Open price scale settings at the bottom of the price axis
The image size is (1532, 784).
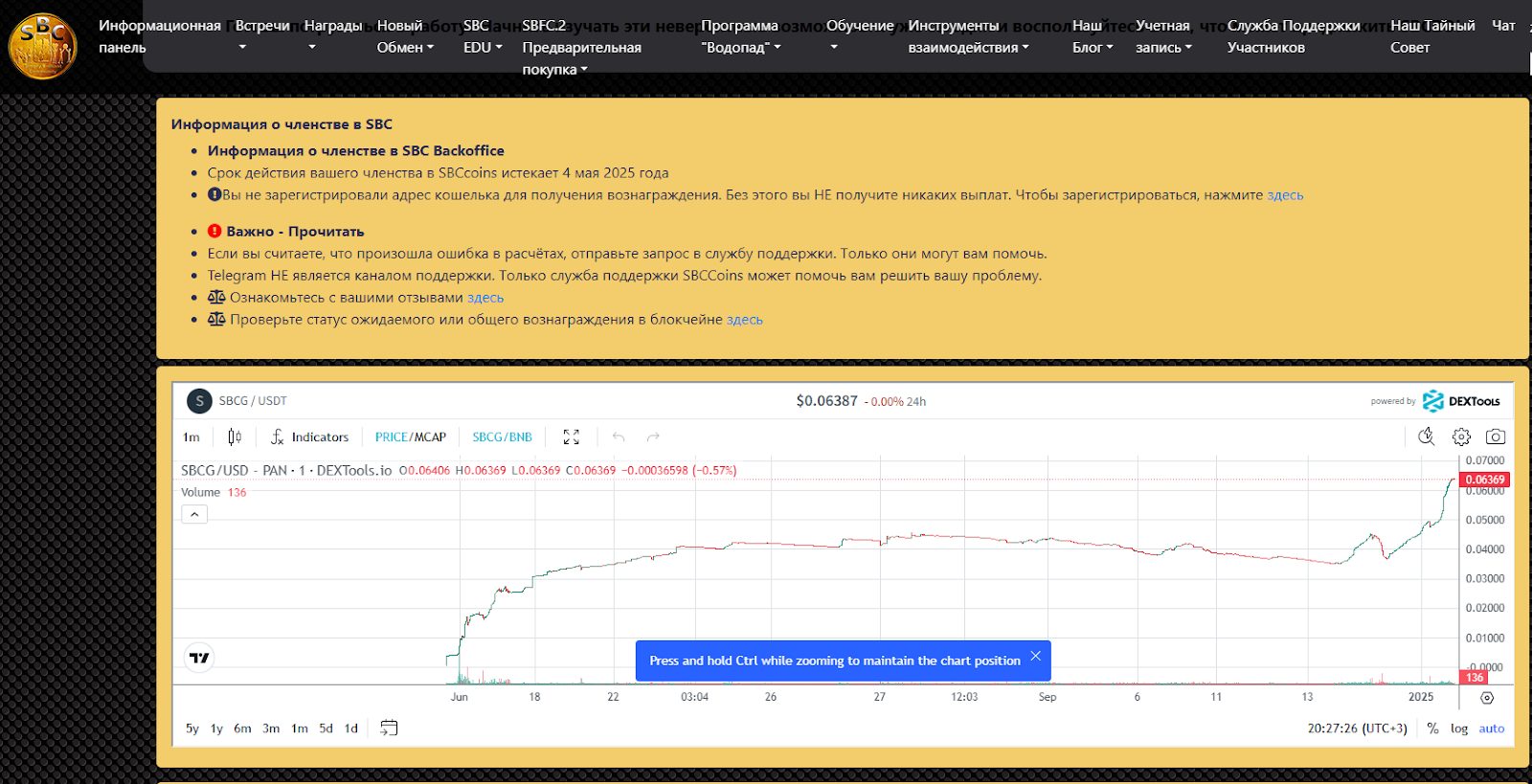pyautogui.click(x=1487, y=697)
